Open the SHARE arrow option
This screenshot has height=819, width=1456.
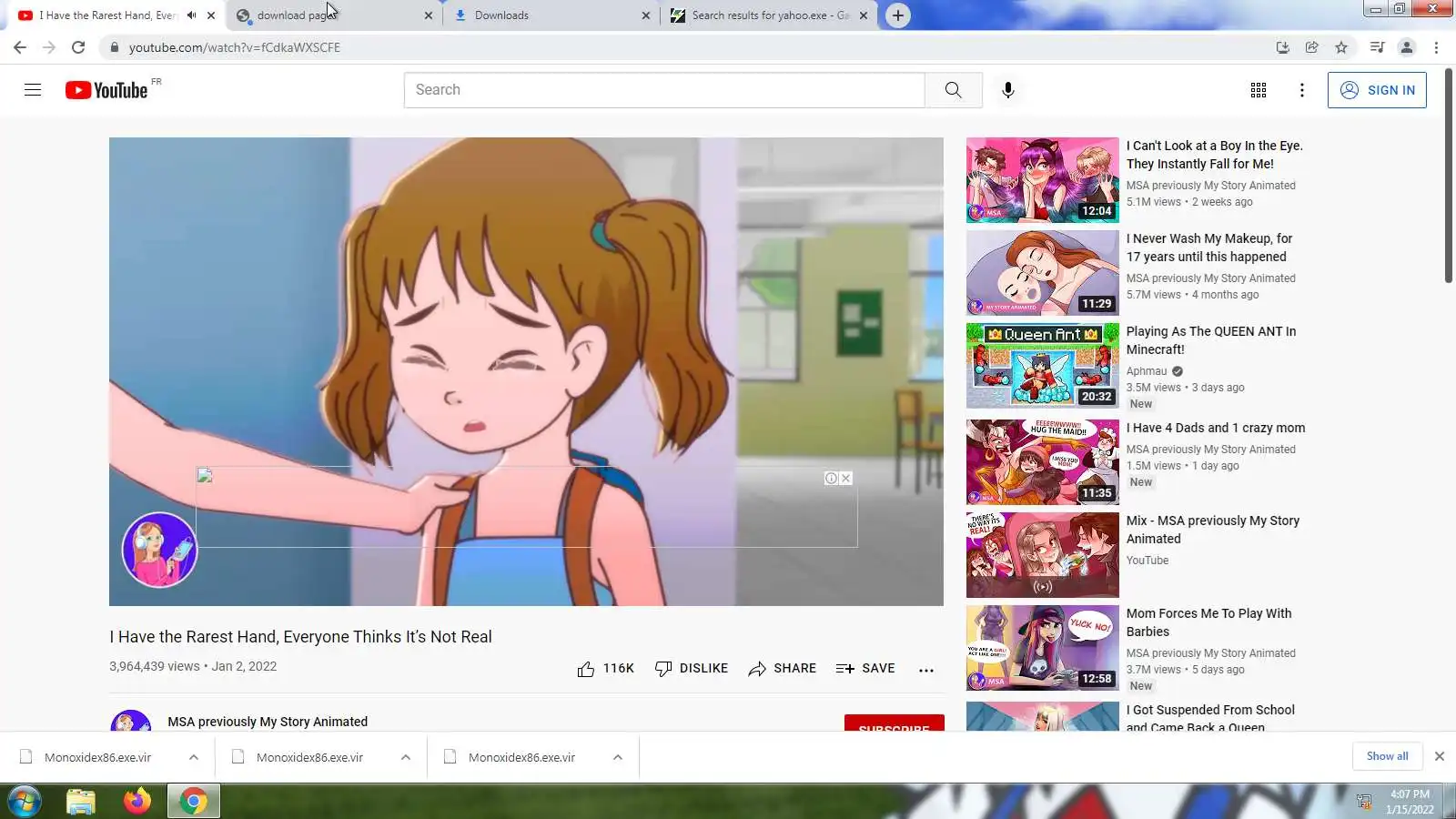coord(782,669)
